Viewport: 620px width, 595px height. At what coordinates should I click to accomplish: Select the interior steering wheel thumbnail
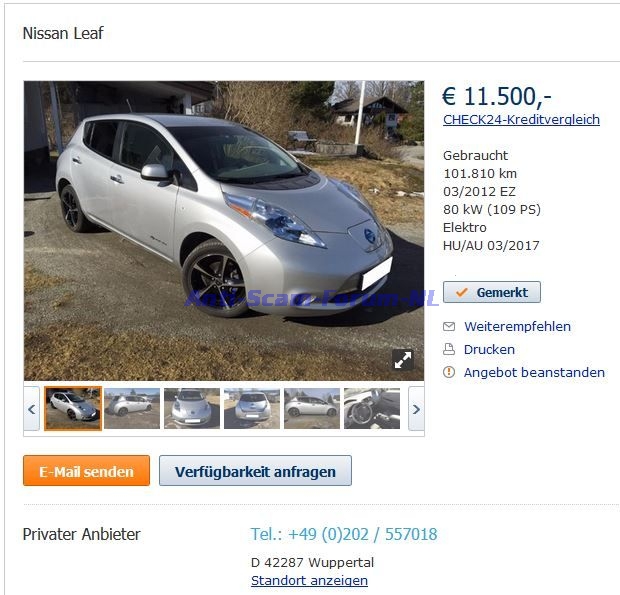(372, 408)
